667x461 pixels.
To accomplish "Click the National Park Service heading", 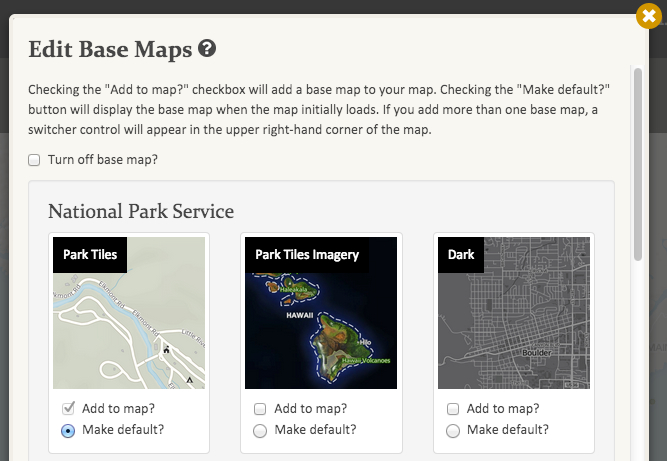I will 141,211.
